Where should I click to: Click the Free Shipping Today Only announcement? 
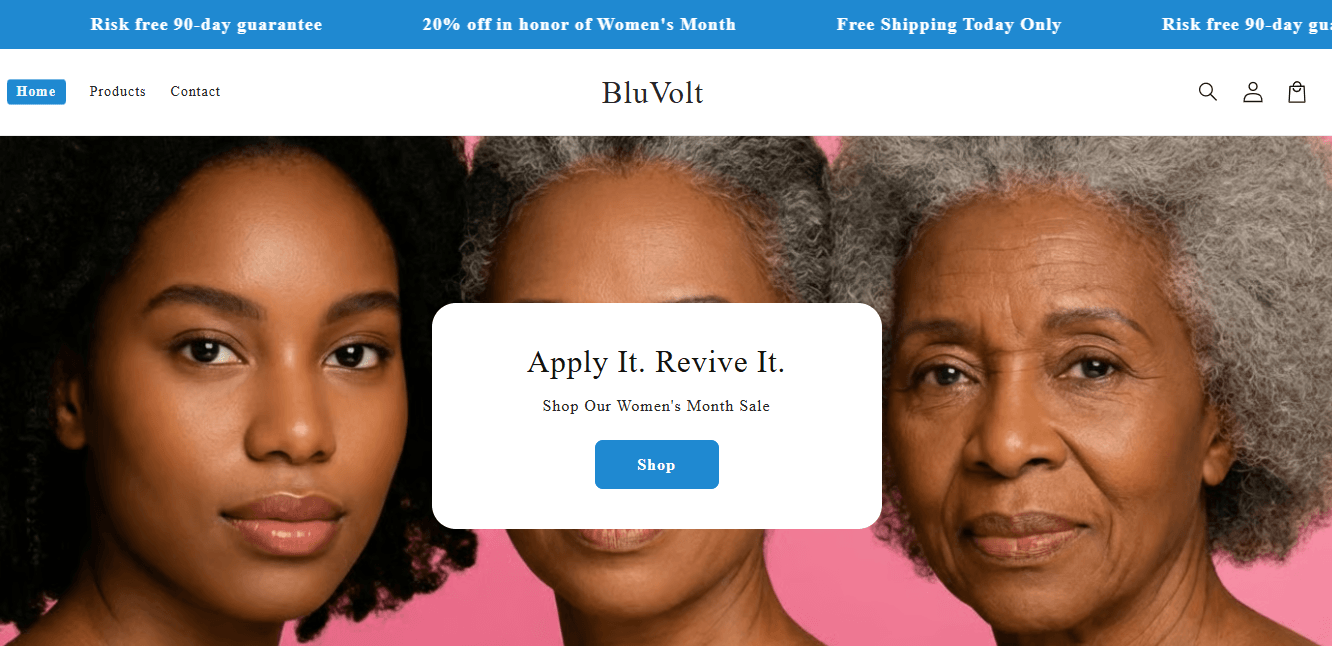[949, 25]
